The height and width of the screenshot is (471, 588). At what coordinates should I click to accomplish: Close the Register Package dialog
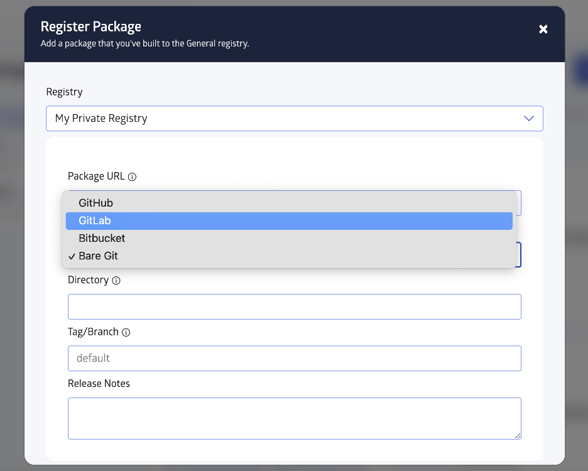543,29
